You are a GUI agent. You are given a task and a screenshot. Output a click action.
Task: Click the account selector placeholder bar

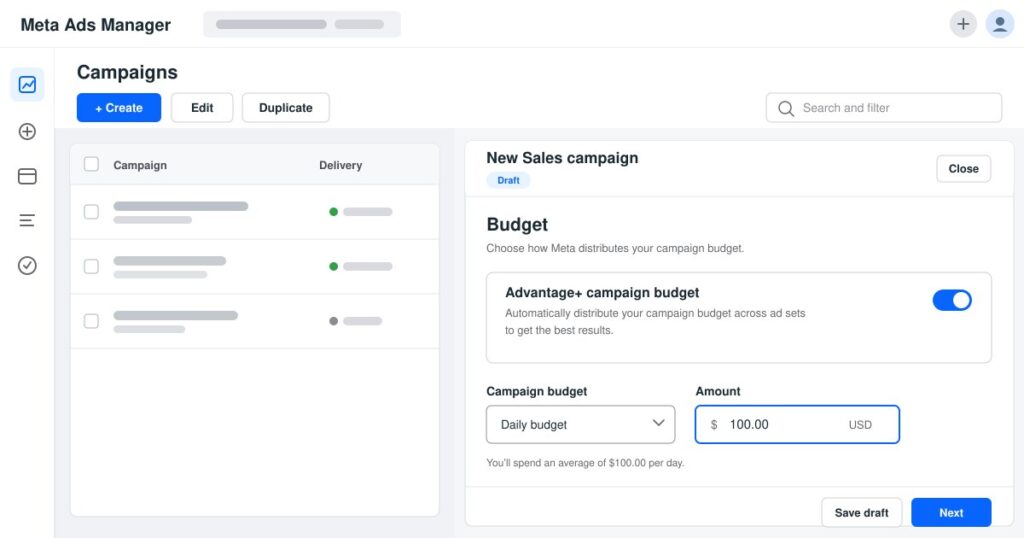[x=302, y=24]
